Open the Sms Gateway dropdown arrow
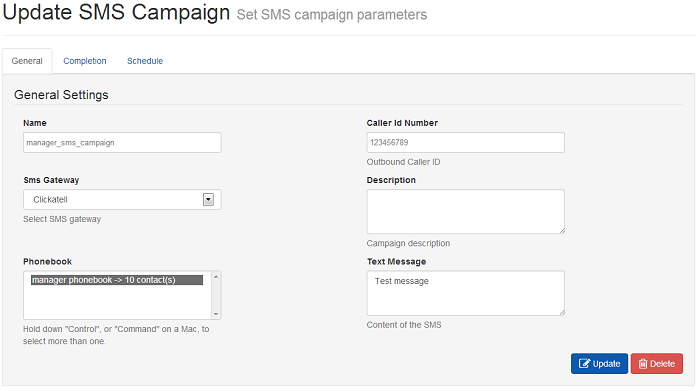 point(208,200)
